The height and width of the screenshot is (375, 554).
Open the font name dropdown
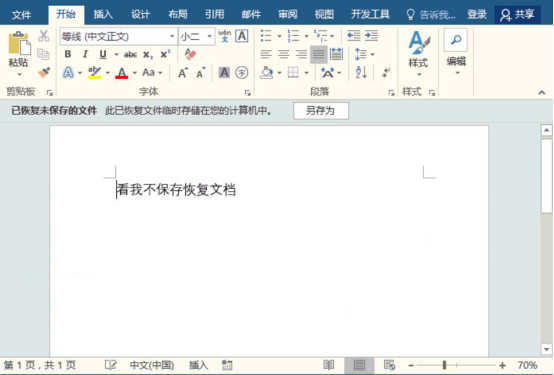coord(172,36)
